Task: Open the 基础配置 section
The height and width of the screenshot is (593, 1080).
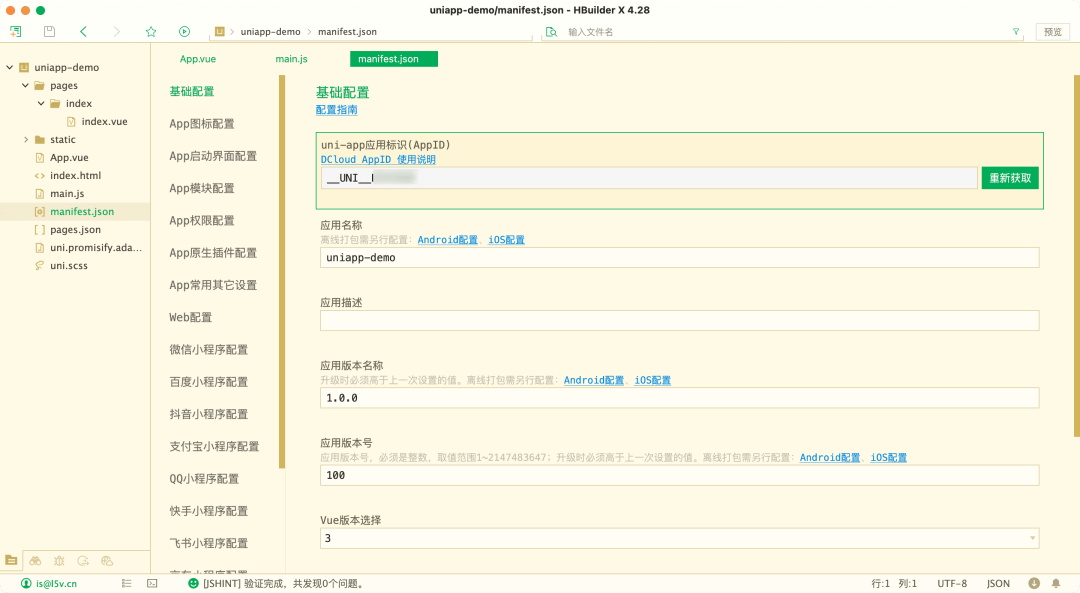Action: [x=191, y=92]
